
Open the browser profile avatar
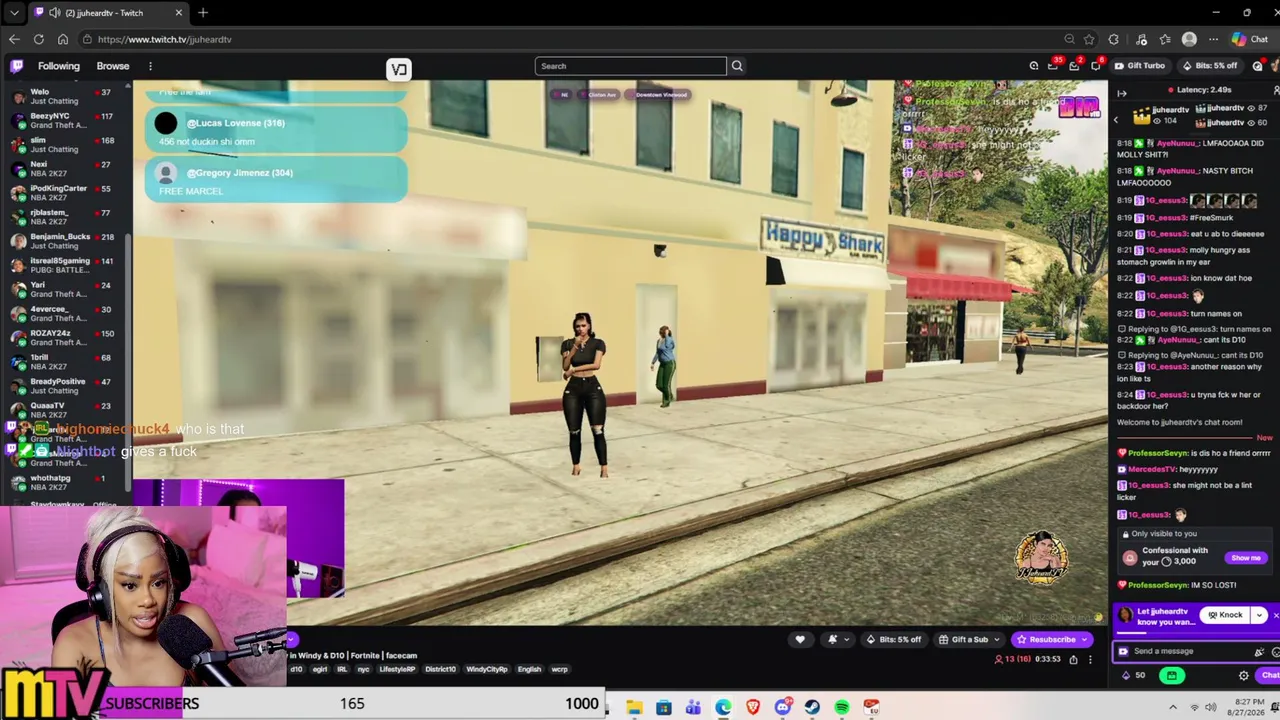coord(1189,39)
